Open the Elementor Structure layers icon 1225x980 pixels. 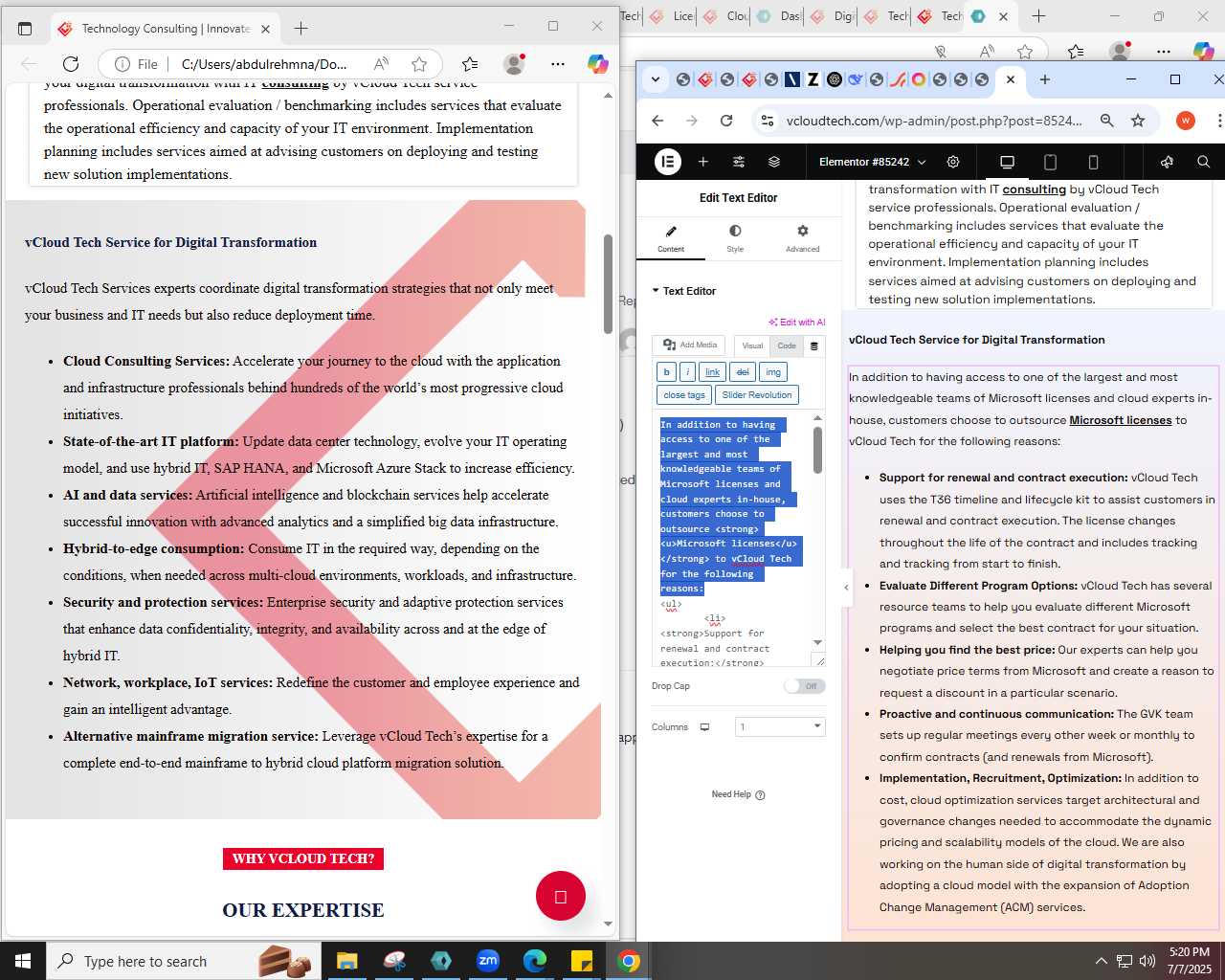point(774,162)
